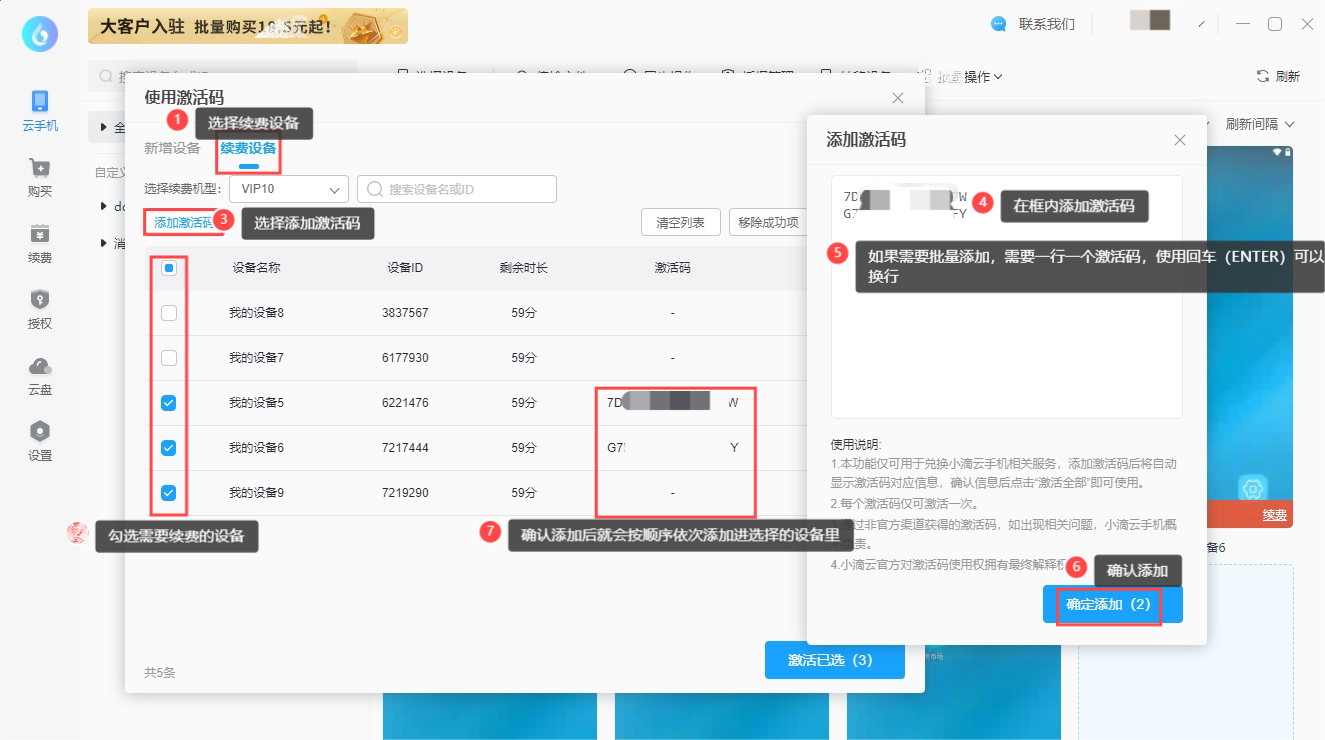Image resolution: width=1325 pixels, height=740 pixels.
Task: Open the 云盘 cloud drive
Action: click(x=40, y=375)
